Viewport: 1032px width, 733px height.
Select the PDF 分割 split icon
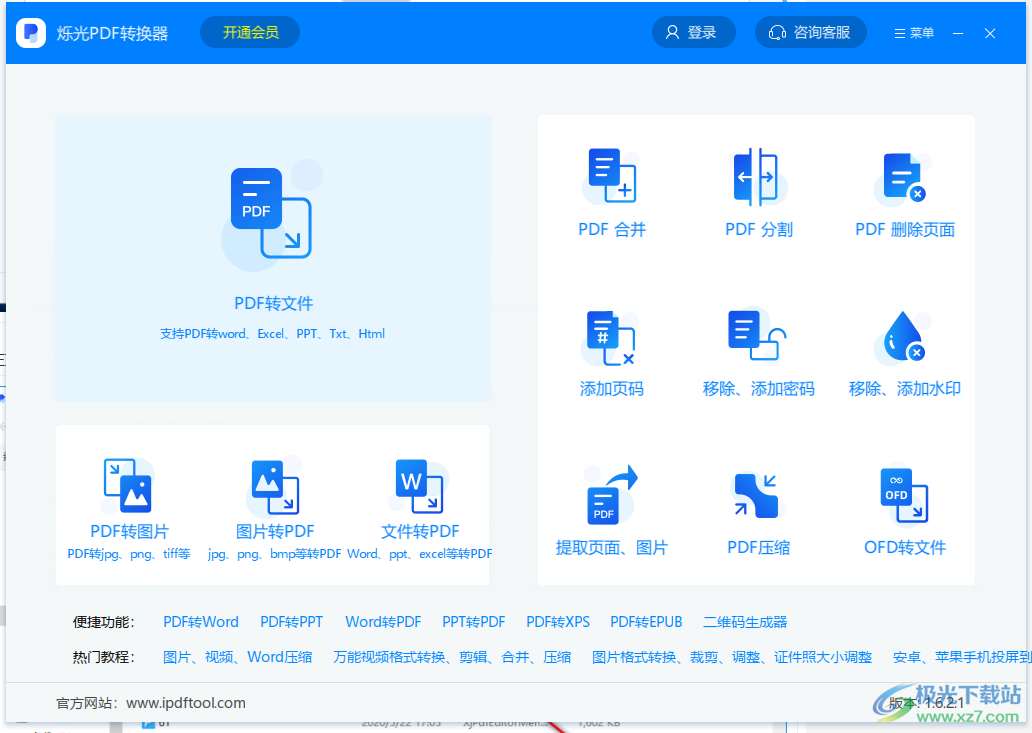[x=758, y=176]
